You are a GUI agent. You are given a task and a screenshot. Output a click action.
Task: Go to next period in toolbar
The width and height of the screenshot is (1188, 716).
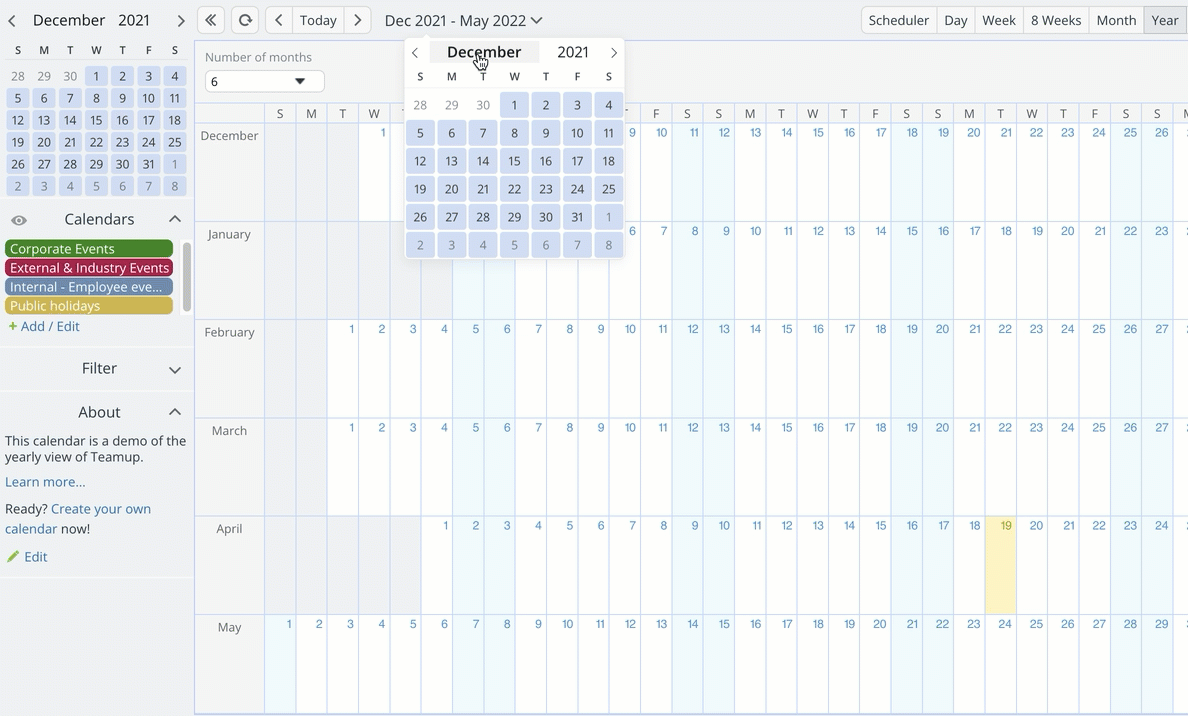pos(358,20)
